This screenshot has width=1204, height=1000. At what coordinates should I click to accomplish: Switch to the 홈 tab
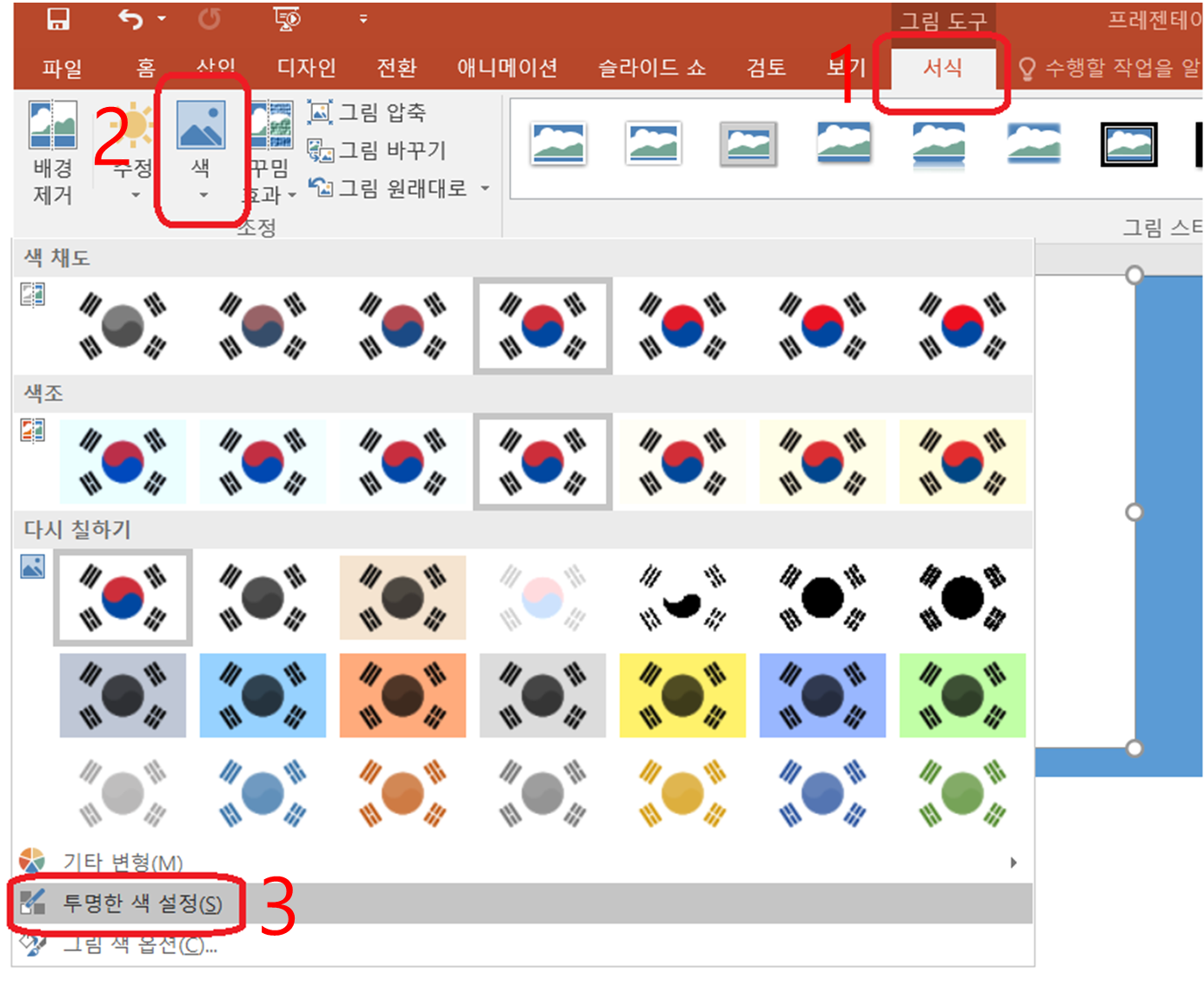145,68
